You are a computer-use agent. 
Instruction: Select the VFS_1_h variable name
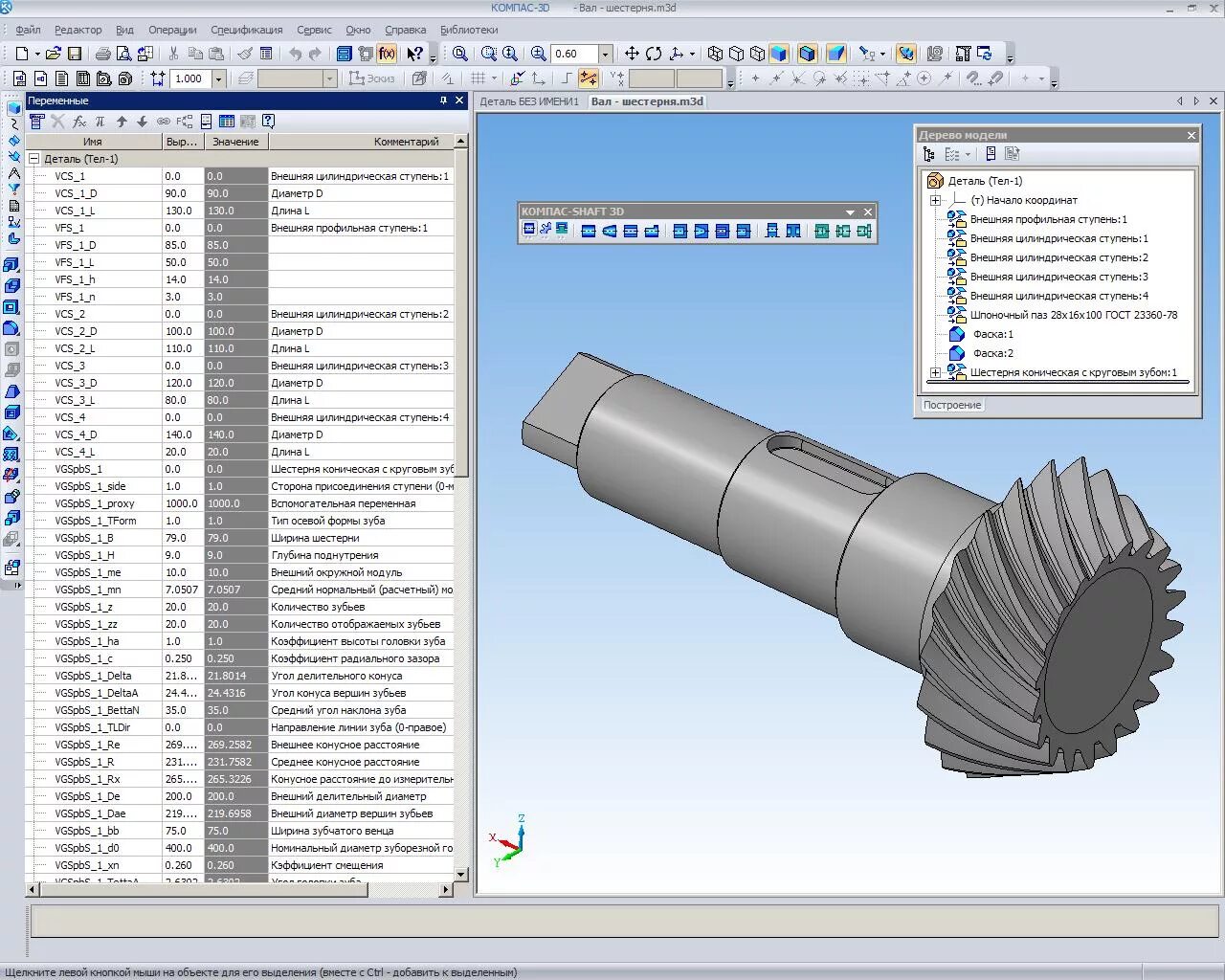coord(75,279)
